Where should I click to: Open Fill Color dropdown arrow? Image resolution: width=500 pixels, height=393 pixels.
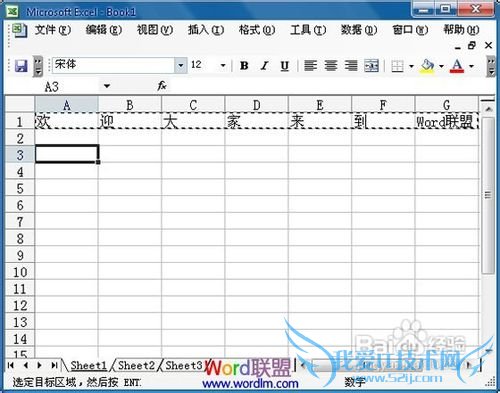point(441,66)
